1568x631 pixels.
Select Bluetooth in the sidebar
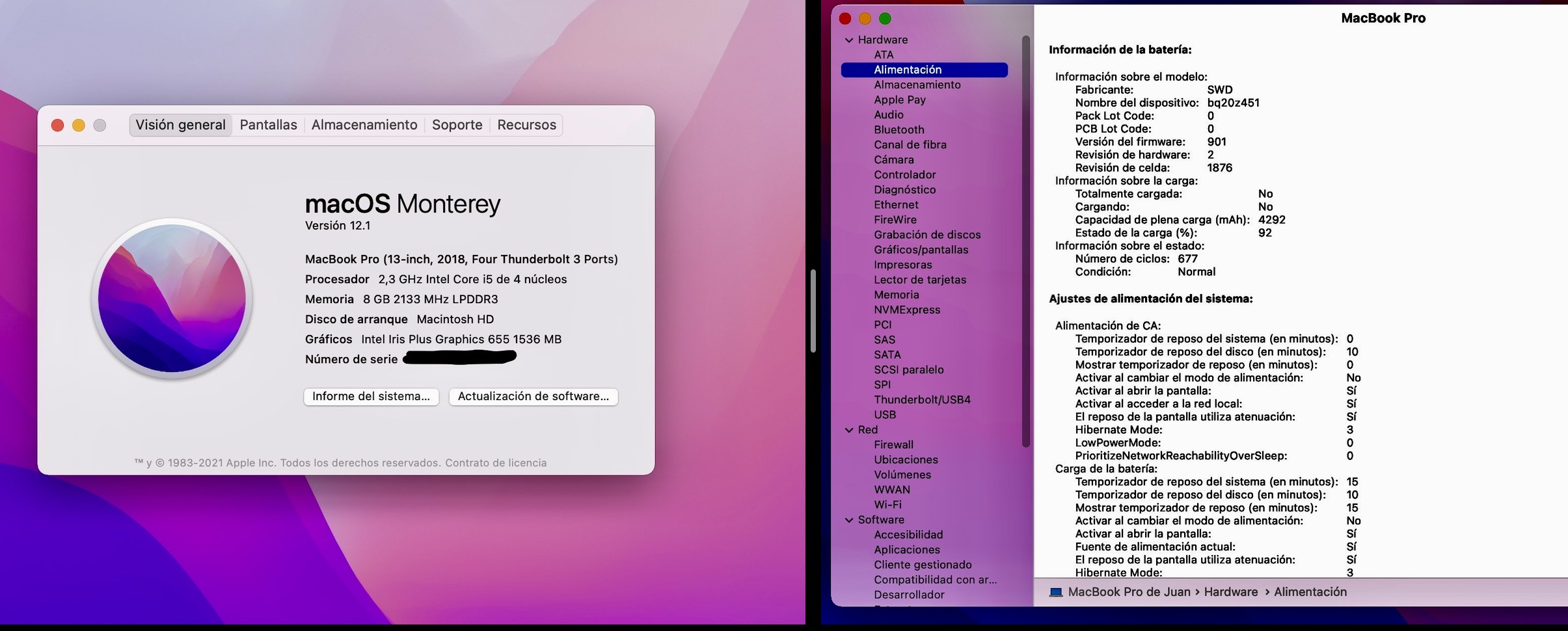pyautogui.click(x=899, y=129)
